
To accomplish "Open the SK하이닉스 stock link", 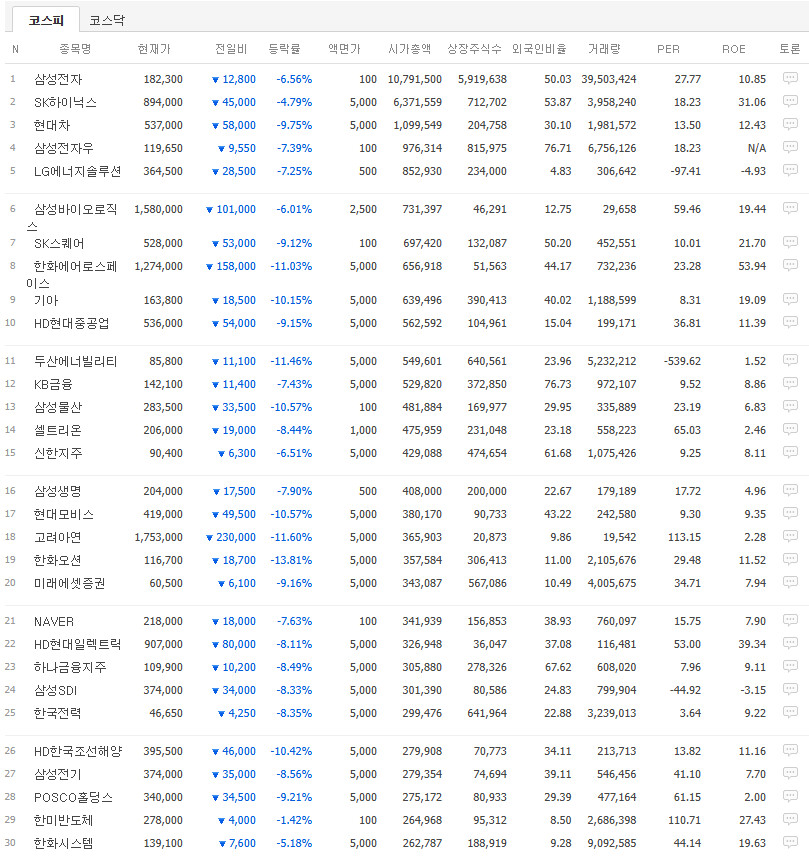I will 65,102.
